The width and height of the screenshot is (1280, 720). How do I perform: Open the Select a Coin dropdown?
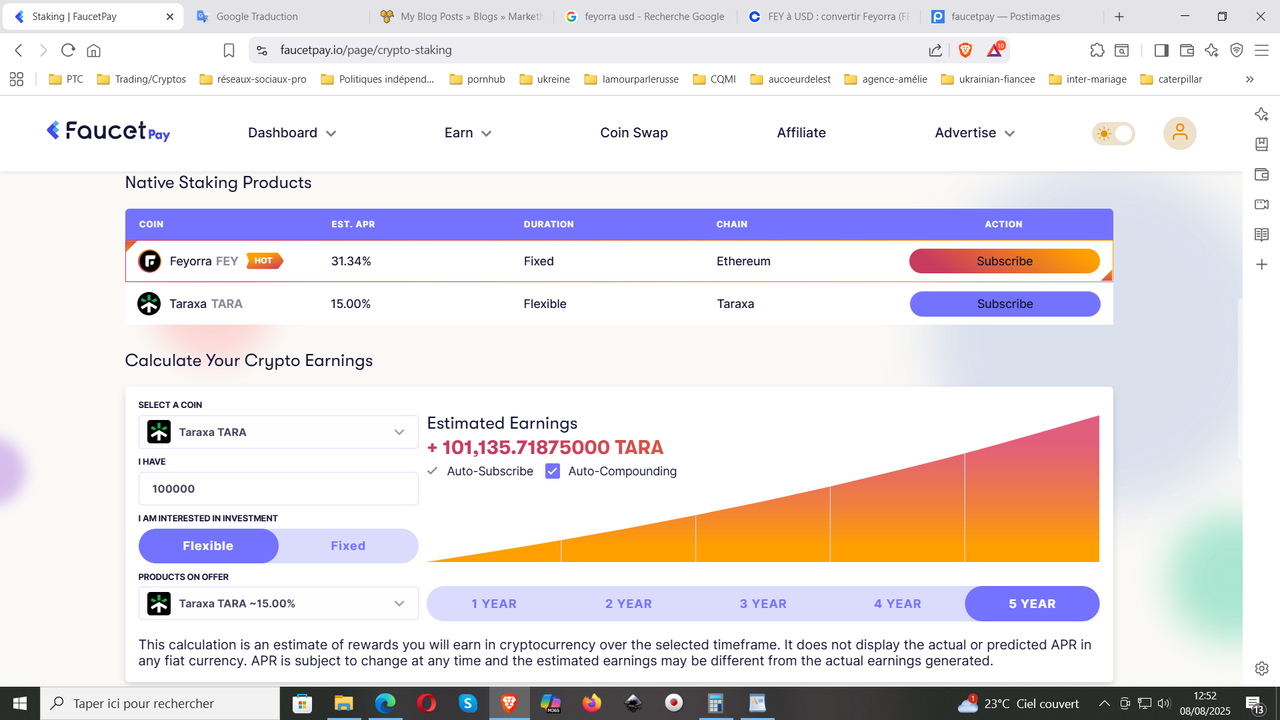pyautogui.click(x=278, y=432)
